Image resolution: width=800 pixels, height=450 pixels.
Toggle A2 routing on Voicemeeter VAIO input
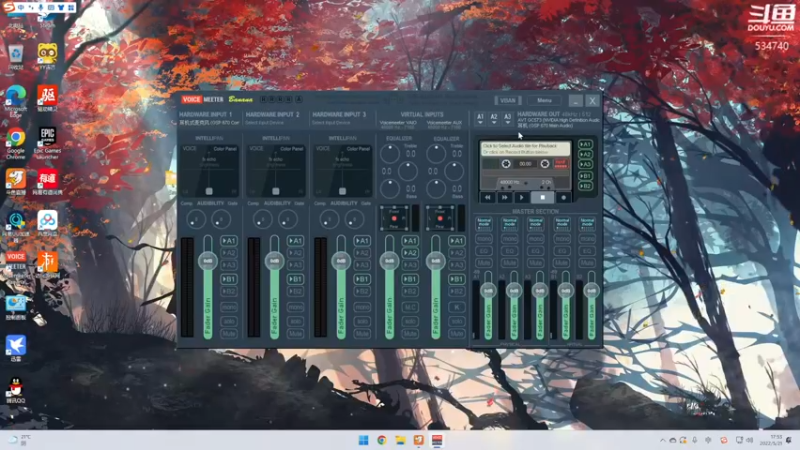pos(410,253)
